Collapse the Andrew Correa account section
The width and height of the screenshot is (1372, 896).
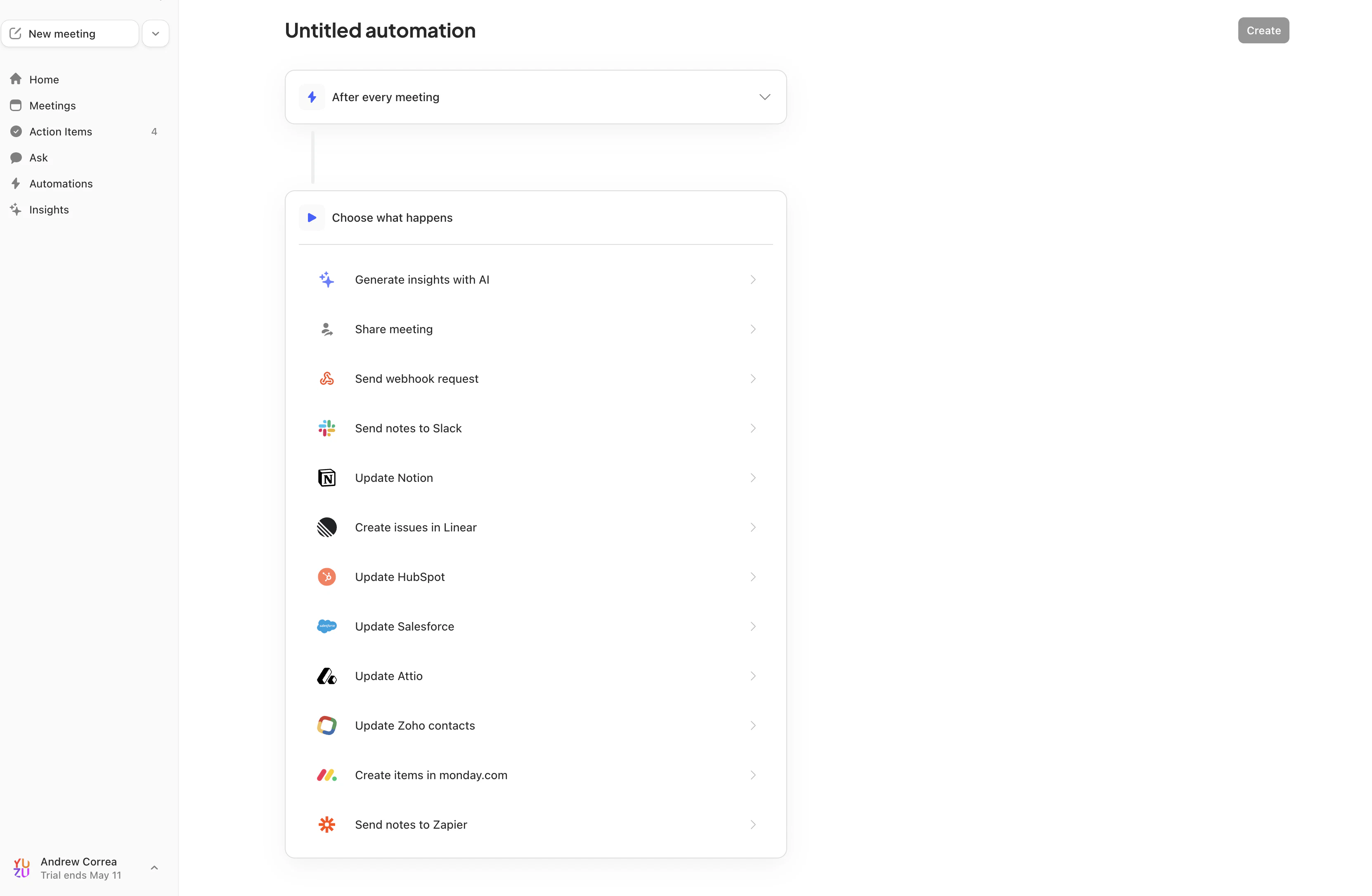coord(154,867)
